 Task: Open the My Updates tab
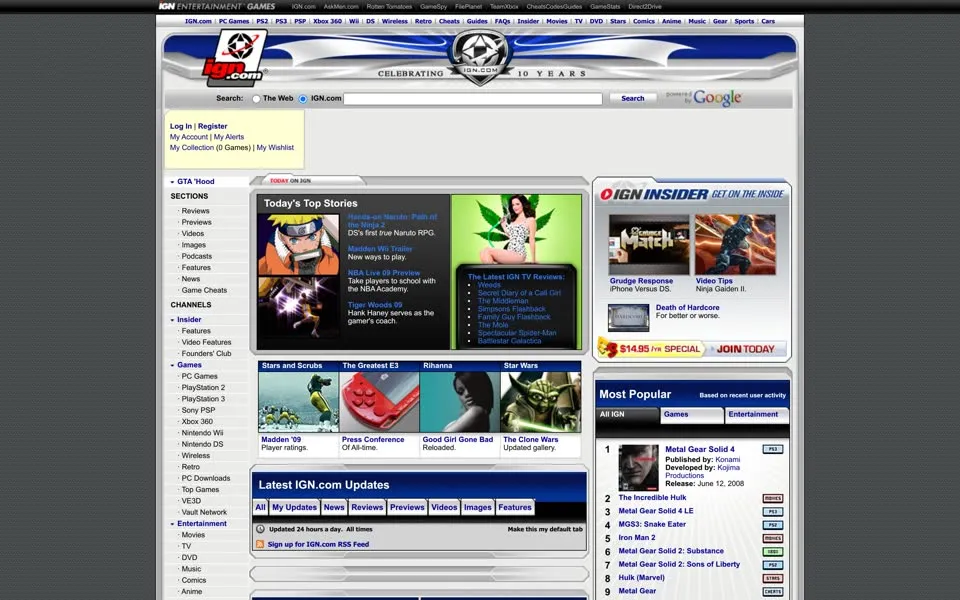point(294,508)
